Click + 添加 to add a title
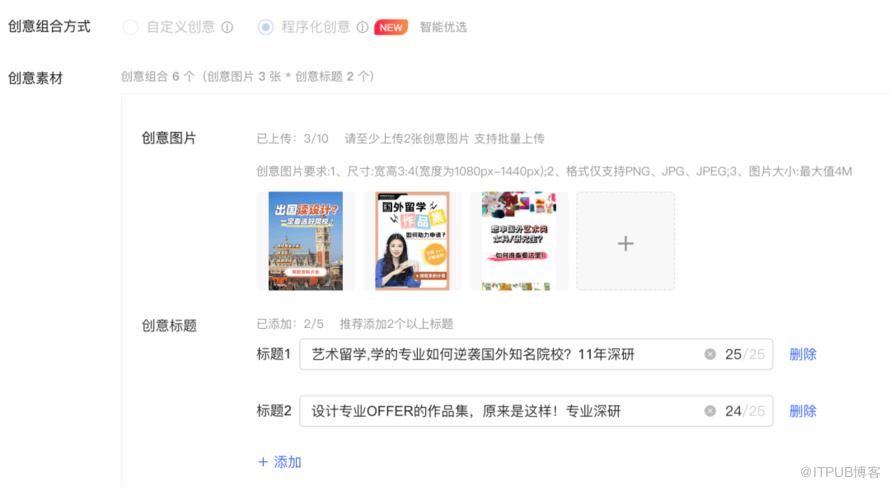Image resolution: width=890 pixels, height=487 pixels. coord(280,462)
